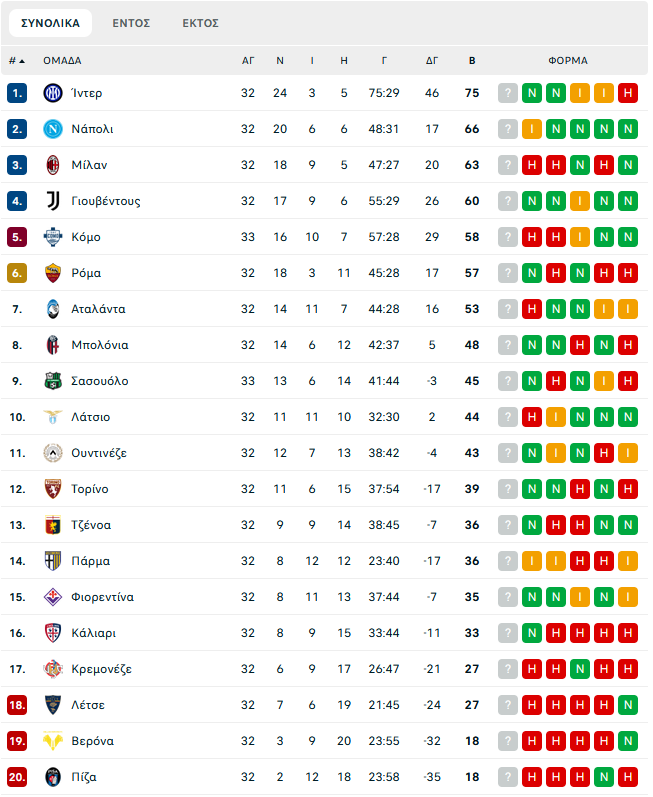Sort standings by Β points header

point(472,61)
